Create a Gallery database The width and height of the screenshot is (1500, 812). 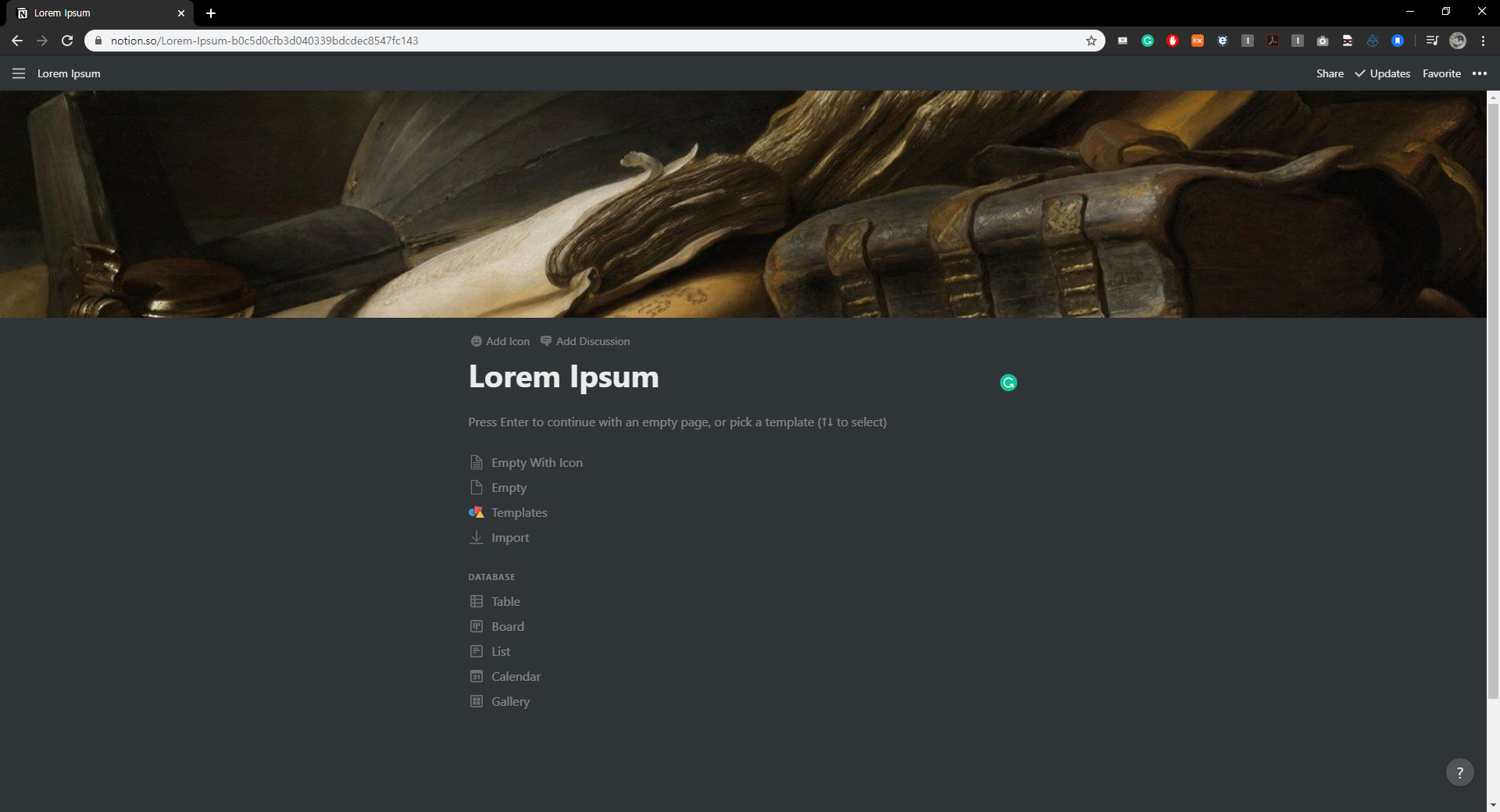pyautogui.click(x=500, y=701)
